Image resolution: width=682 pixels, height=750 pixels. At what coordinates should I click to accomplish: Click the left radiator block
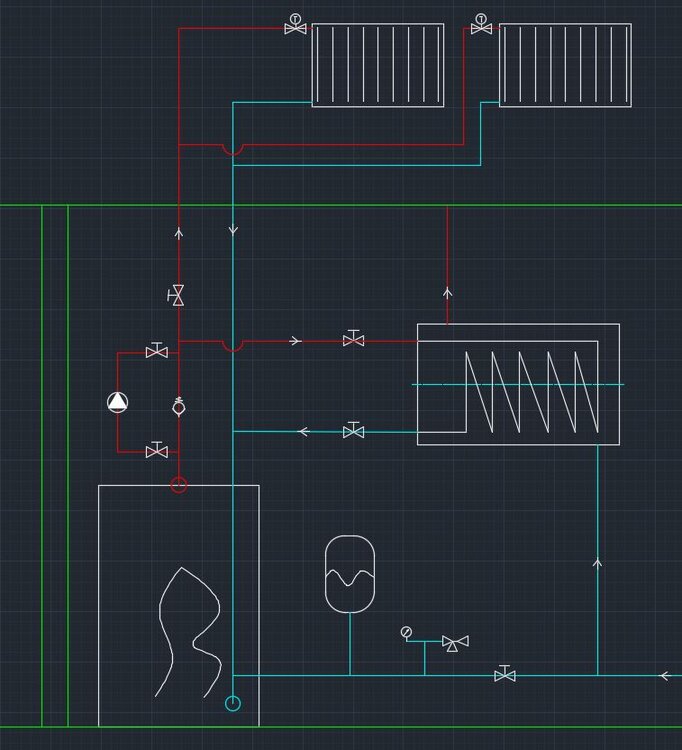pyautogui.click(x=378, y=65)
